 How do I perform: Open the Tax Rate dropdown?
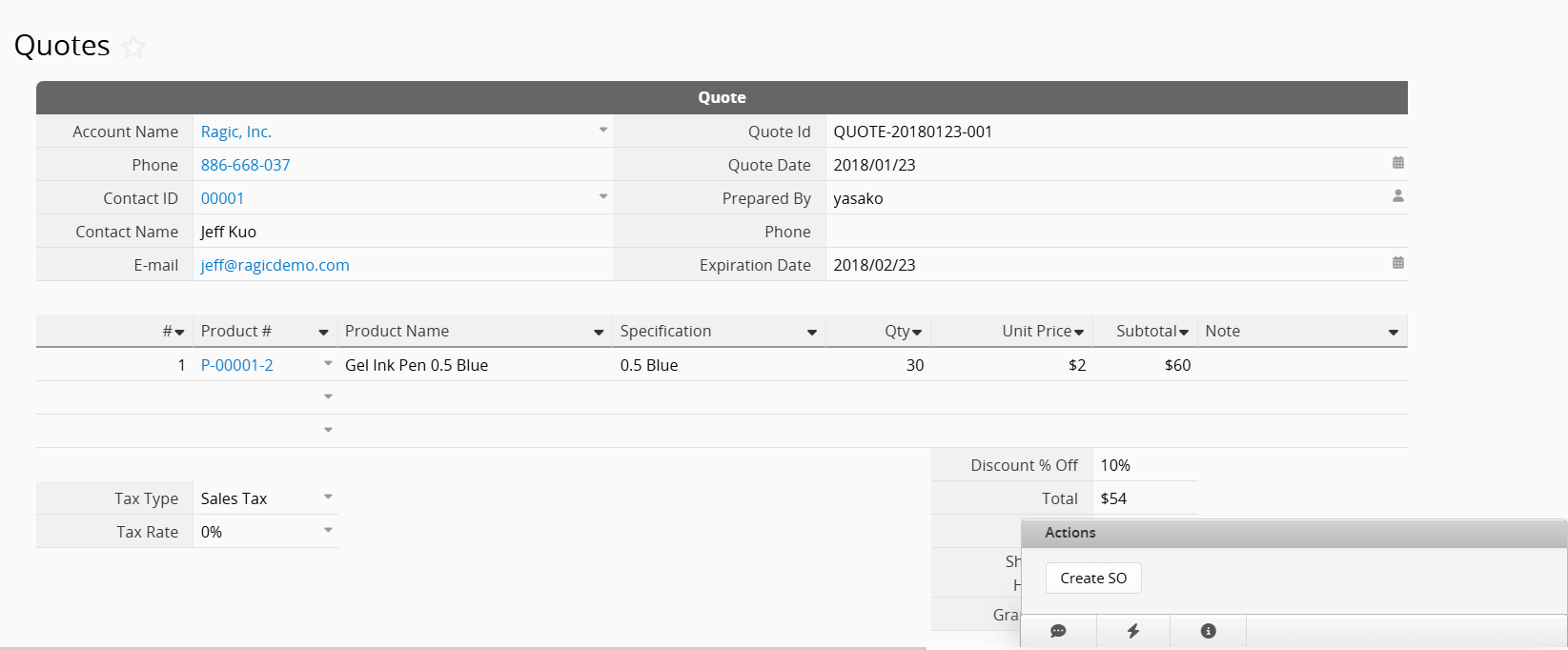coord(328,531)
